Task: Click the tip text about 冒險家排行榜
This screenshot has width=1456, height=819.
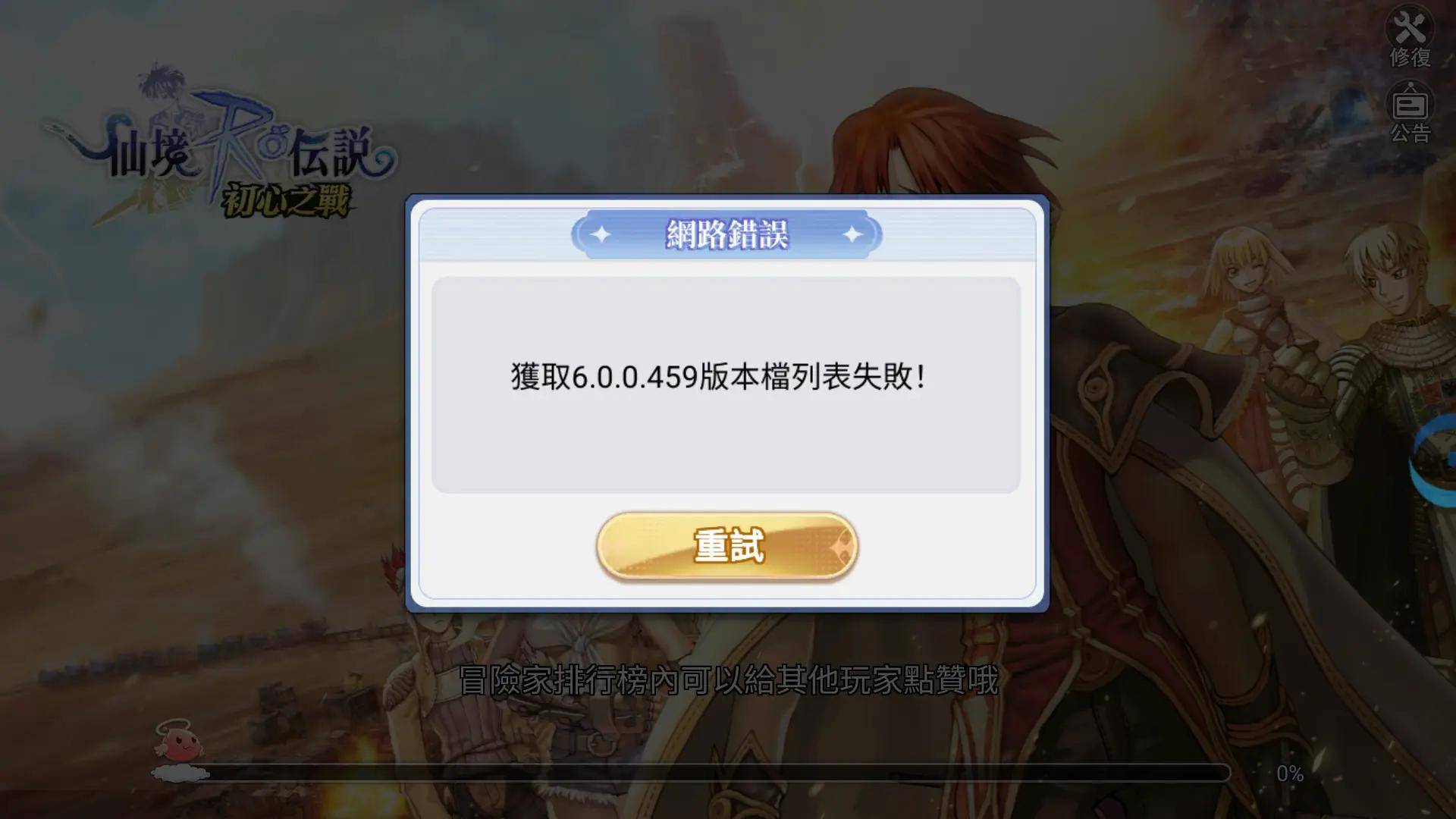Action: 729,680
